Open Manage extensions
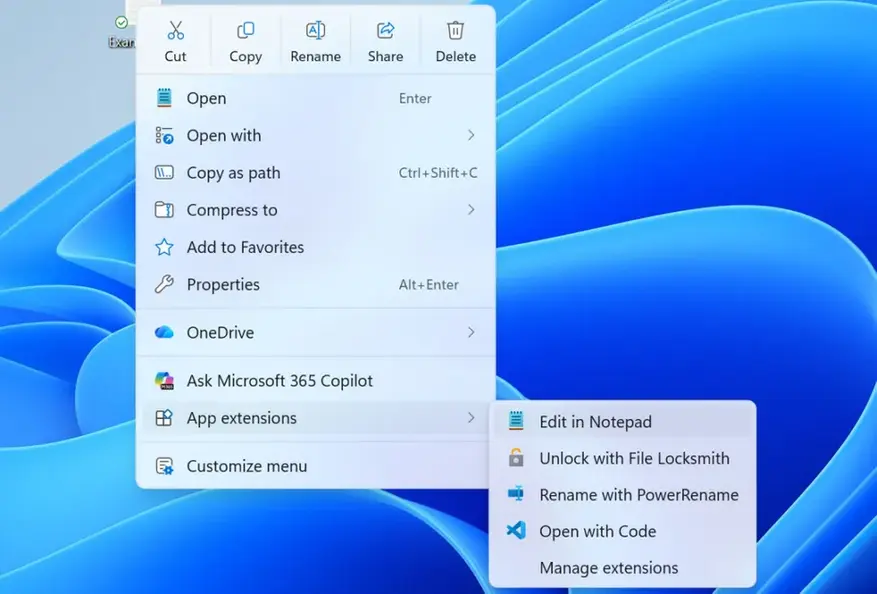Image resolution: width=877 pixels, height=594 pixels. coord(623,568)
